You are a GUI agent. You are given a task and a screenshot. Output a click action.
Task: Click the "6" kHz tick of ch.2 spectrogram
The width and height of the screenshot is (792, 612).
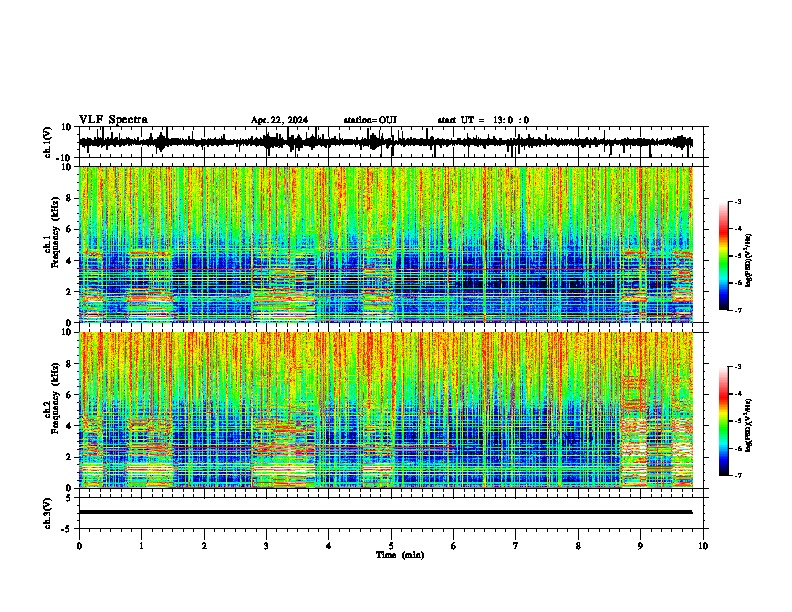tap(69, 395)
